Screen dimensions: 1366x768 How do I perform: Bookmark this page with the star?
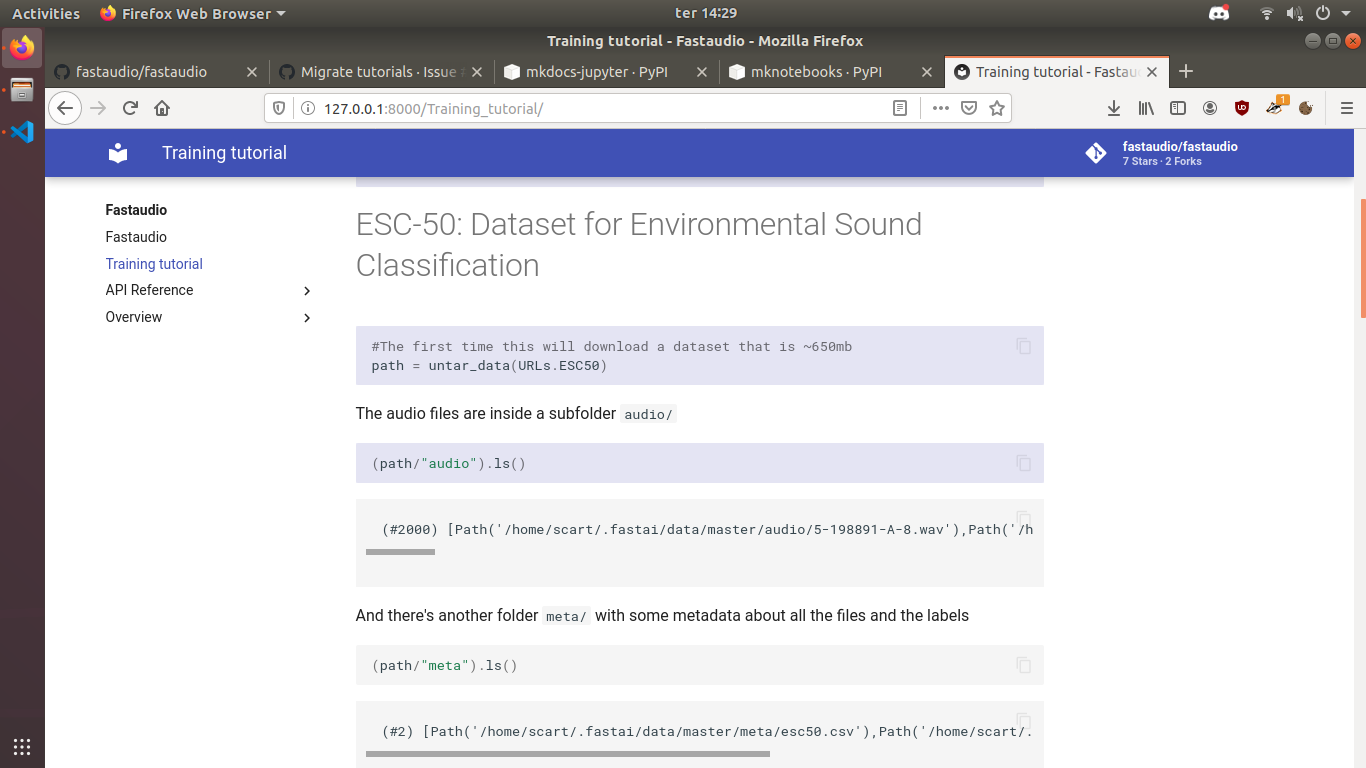click(x=996, y=107)
